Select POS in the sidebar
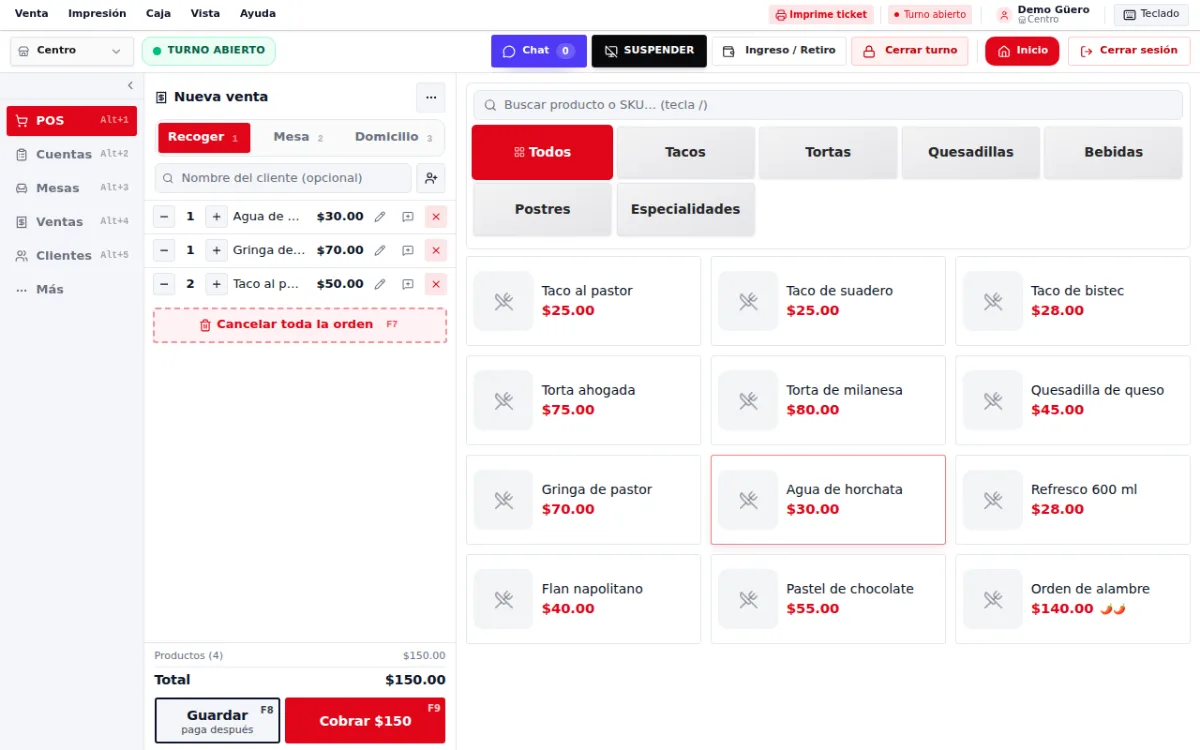 (72, 121)
